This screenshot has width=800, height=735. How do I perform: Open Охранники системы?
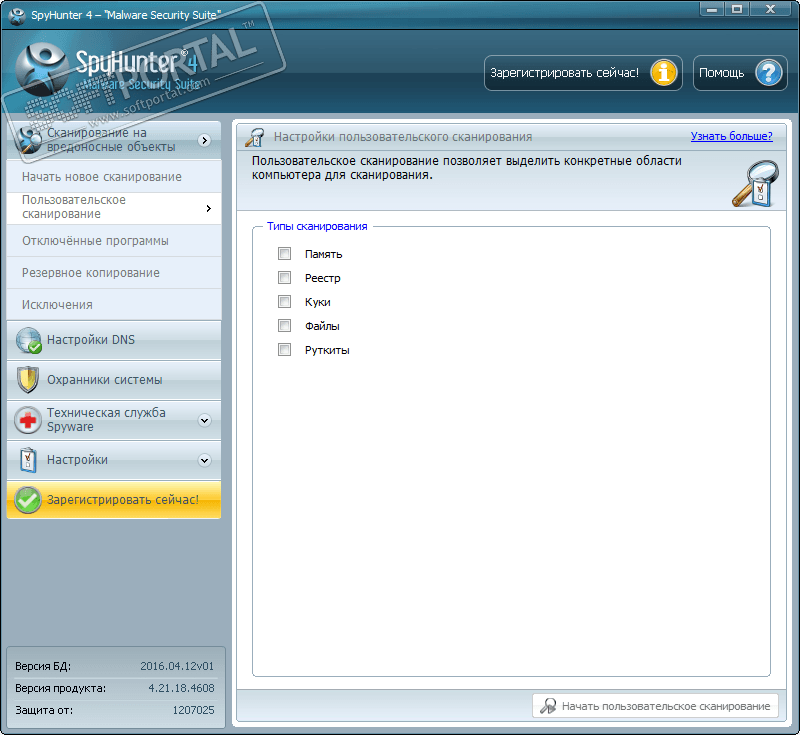114,380
